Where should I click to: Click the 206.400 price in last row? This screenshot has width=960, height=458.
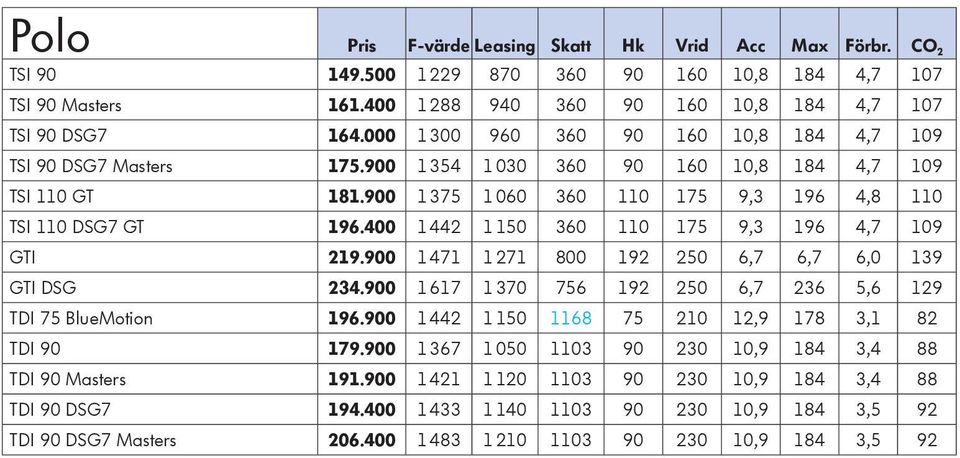pyautogui.click(x=362, y=440)
